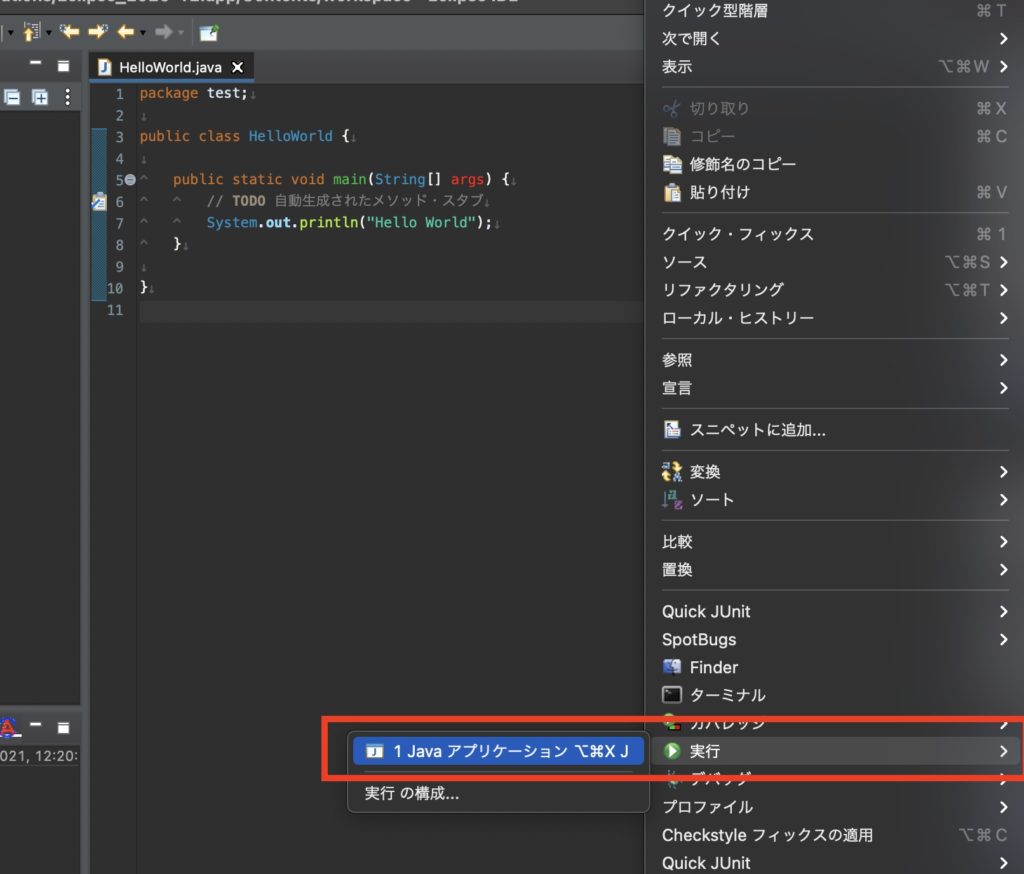Expand the SpotBugs submenu

[834, 639]
